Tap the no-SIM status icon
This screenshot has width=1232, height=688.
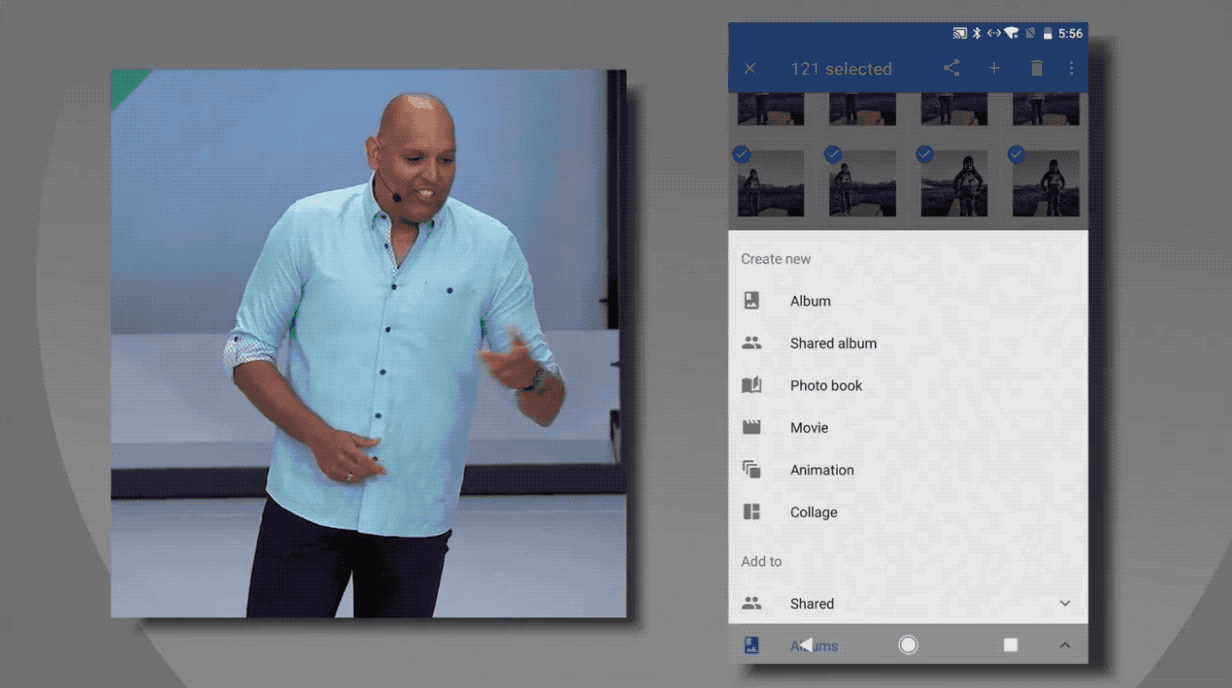(x=1028, y=33)
